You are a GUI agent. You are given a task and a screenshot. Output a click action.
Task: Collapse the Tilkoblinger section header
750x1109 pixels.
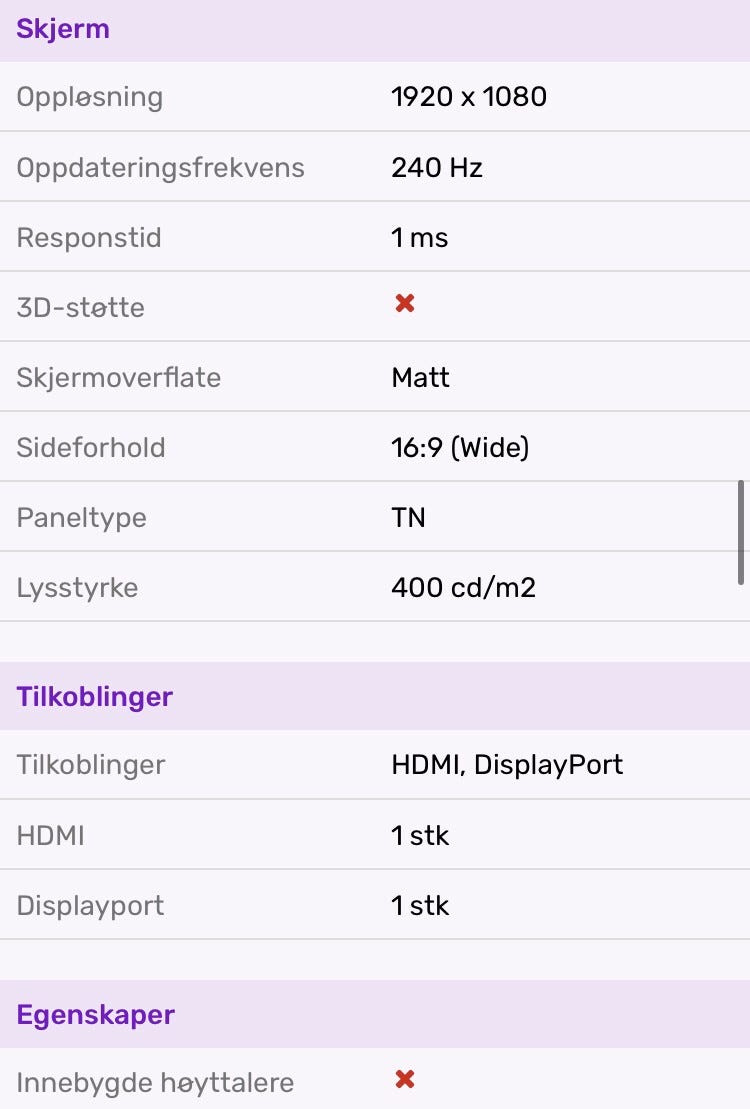95,697
